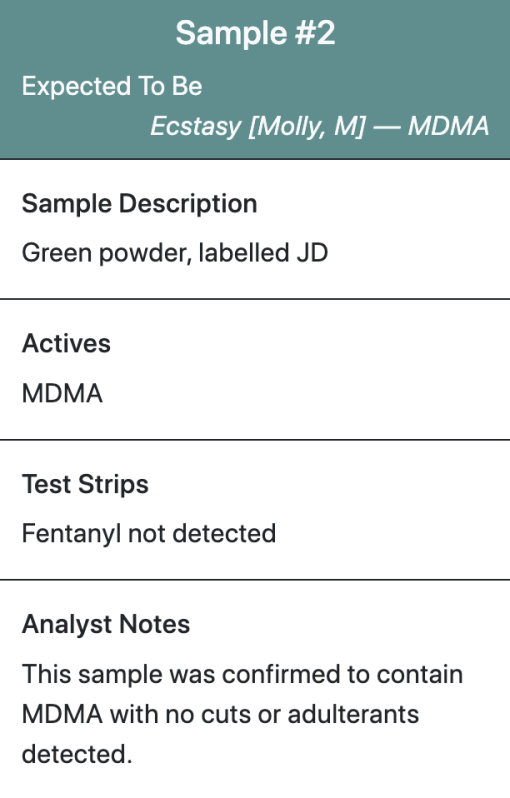Click the word 'MDMA' in the header subtitle
The height and width of the screenshot is (798, 510).
448,126
